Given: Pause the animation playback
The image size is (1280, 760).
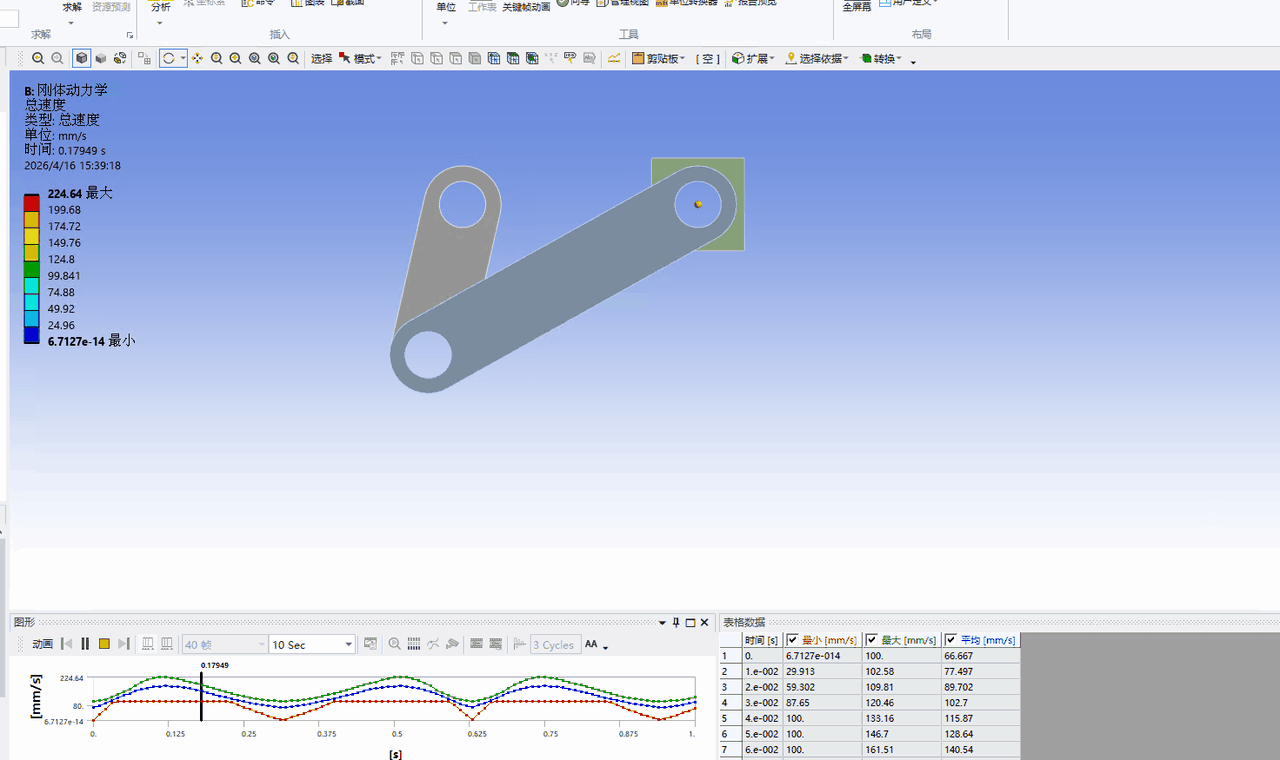Looking at the screenshot, I should point(85,644).
